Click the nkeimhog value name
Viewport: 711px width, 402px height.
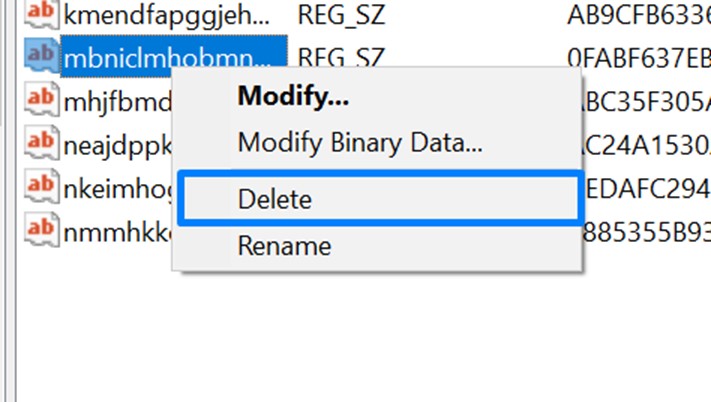click(x=115, y=187)
